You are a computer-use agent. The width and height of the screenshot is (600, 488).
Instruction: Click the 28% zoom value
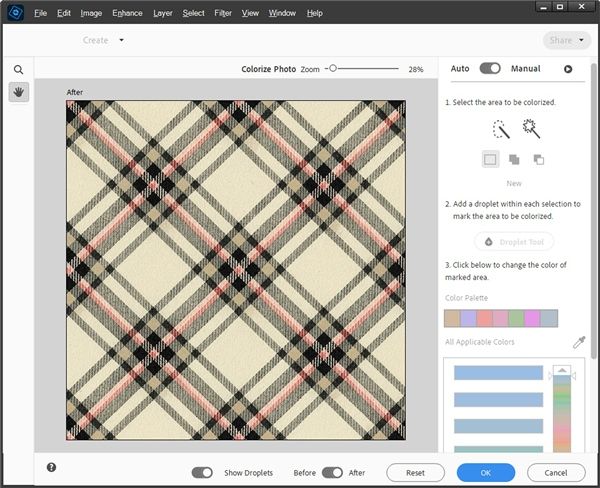tap(416, 69)
